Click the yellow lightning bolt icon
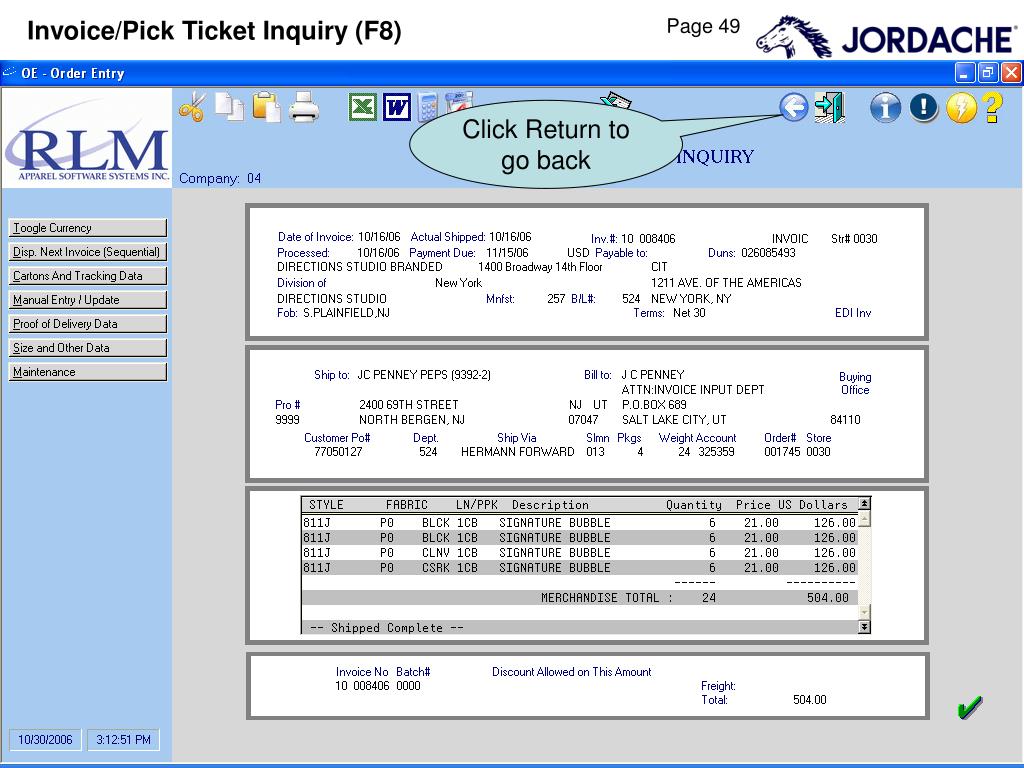Viewport: 1024px width, 768px height. click(961, 107)
